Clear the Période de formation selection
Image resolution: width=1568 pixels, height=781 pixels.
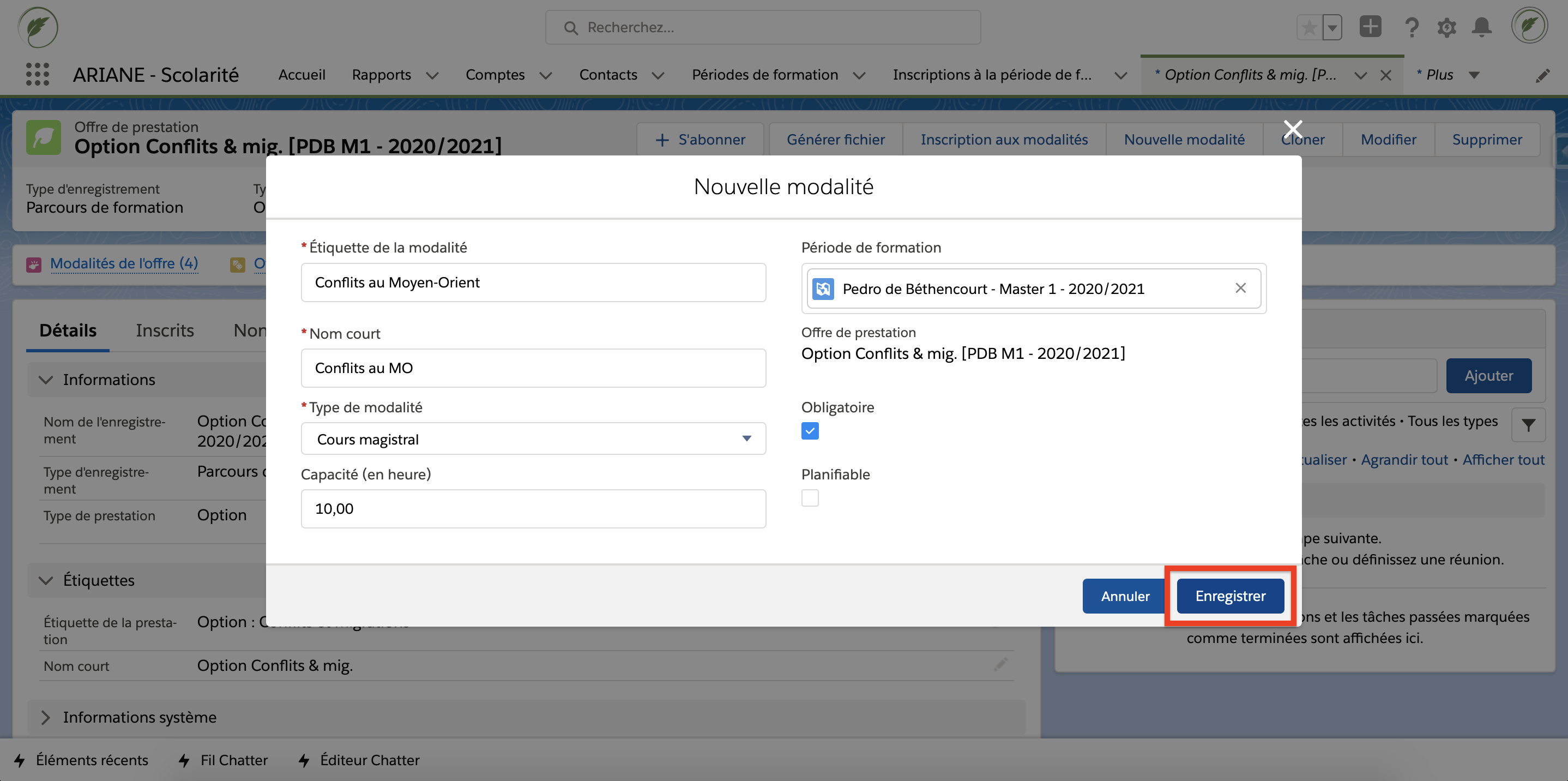click(x=1240, y=288)
